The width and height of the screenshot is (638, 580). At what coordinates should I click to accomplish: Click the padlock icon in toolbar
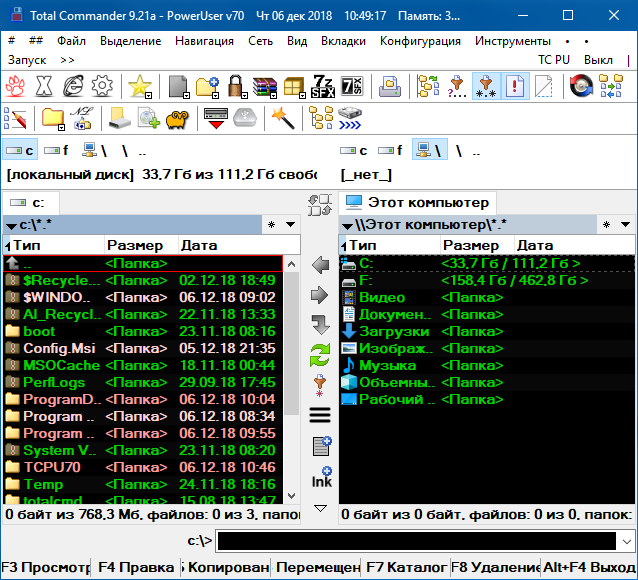tap(236, 87)
